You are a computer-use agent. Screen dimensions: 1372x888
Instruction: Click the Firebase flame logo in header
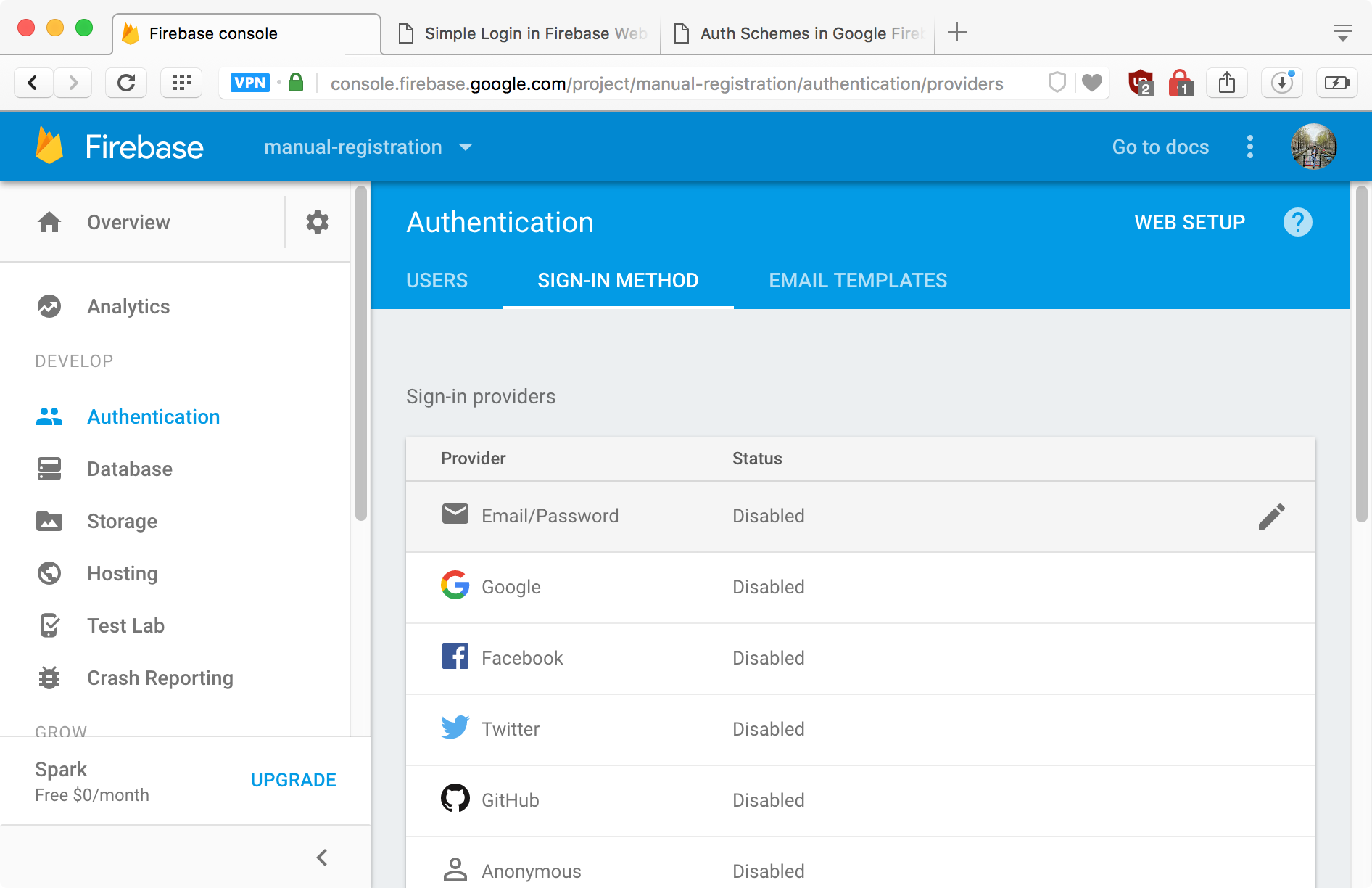tap(49, 146)
